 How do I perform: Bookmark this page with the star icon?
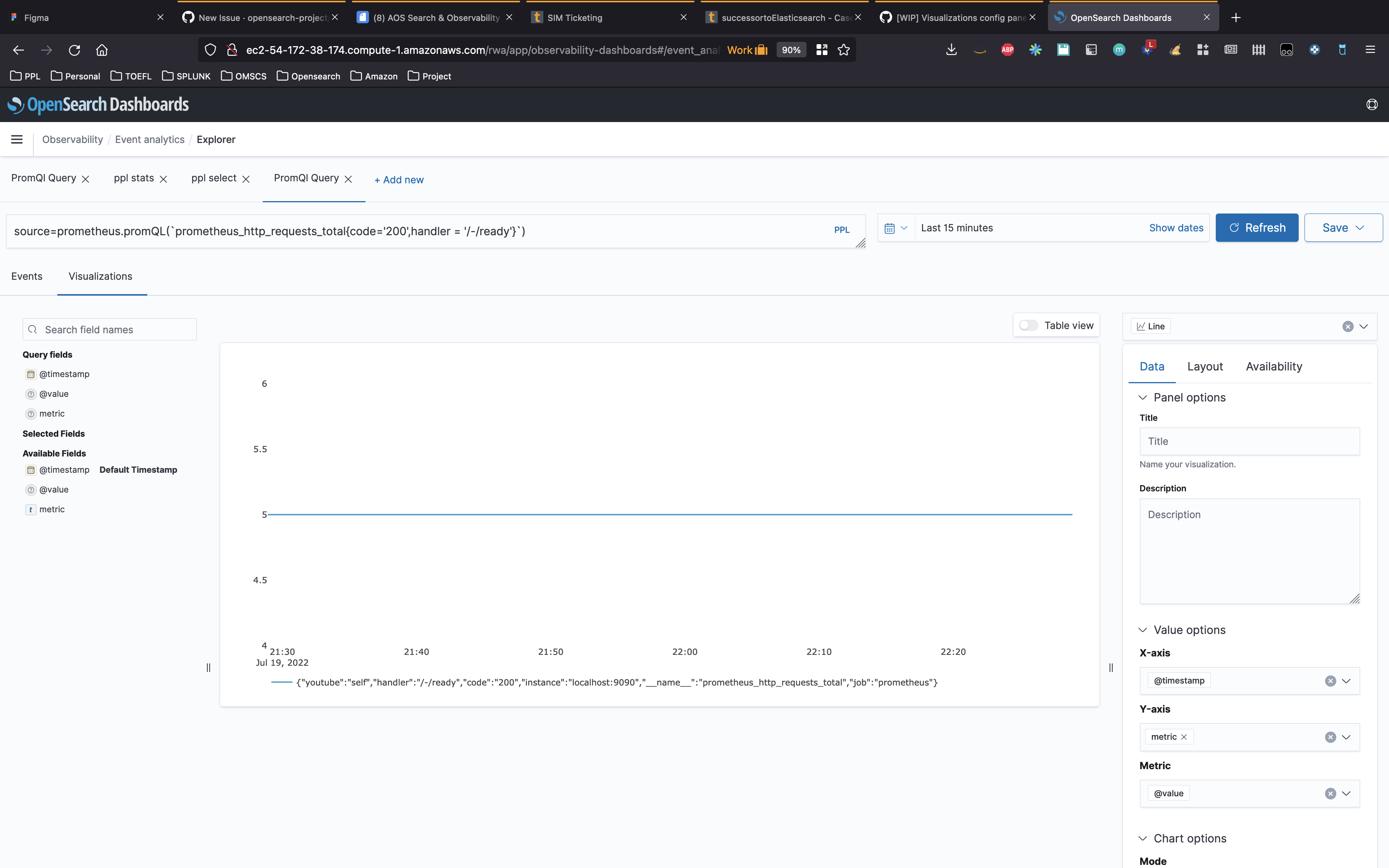pyautogui.click(x=843, y=50)
